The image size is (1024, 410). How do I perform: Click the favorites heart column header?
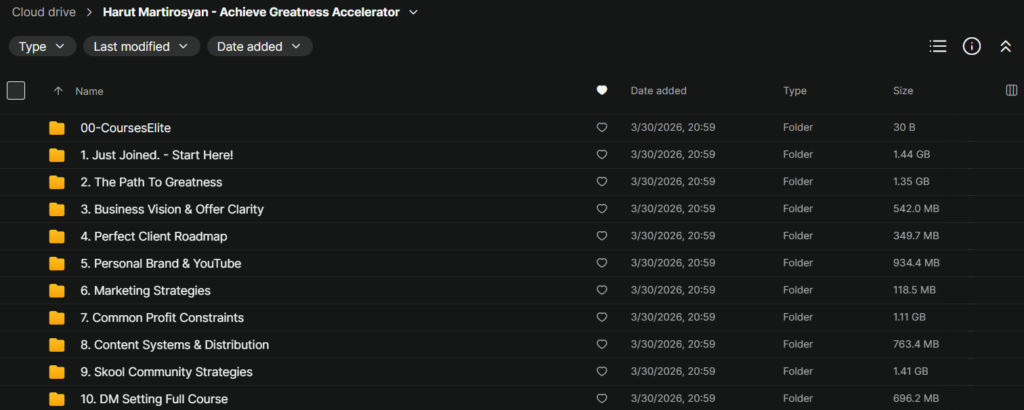coord(602,91)
